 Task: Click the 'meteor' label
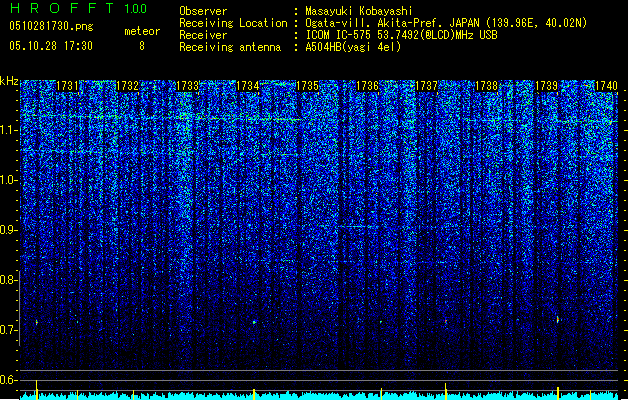click(x=142, y=31)
